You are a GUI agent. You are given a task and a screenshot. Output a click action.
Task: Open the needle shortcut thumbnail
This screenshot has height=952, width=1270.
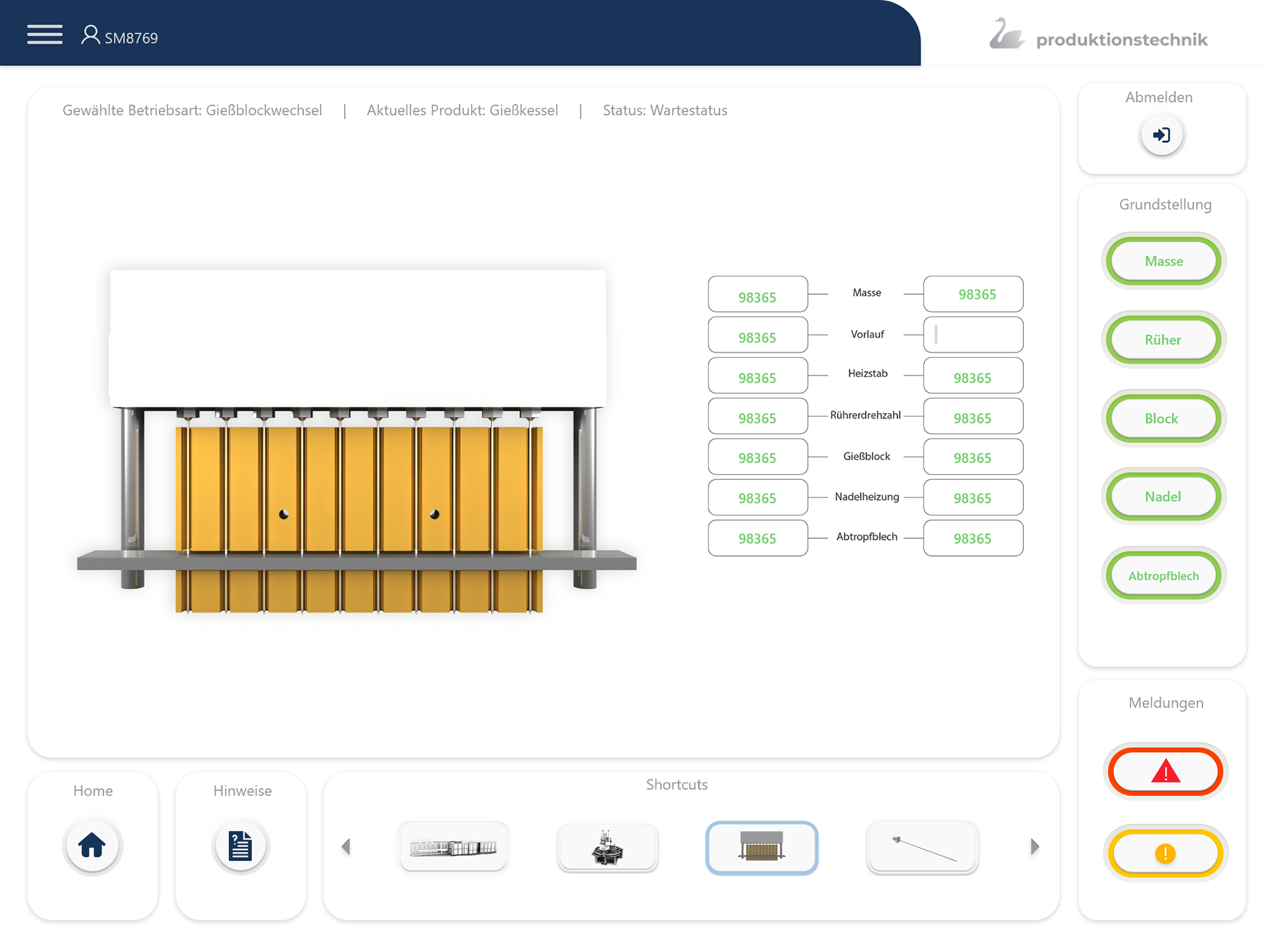[x=922, y=847]
